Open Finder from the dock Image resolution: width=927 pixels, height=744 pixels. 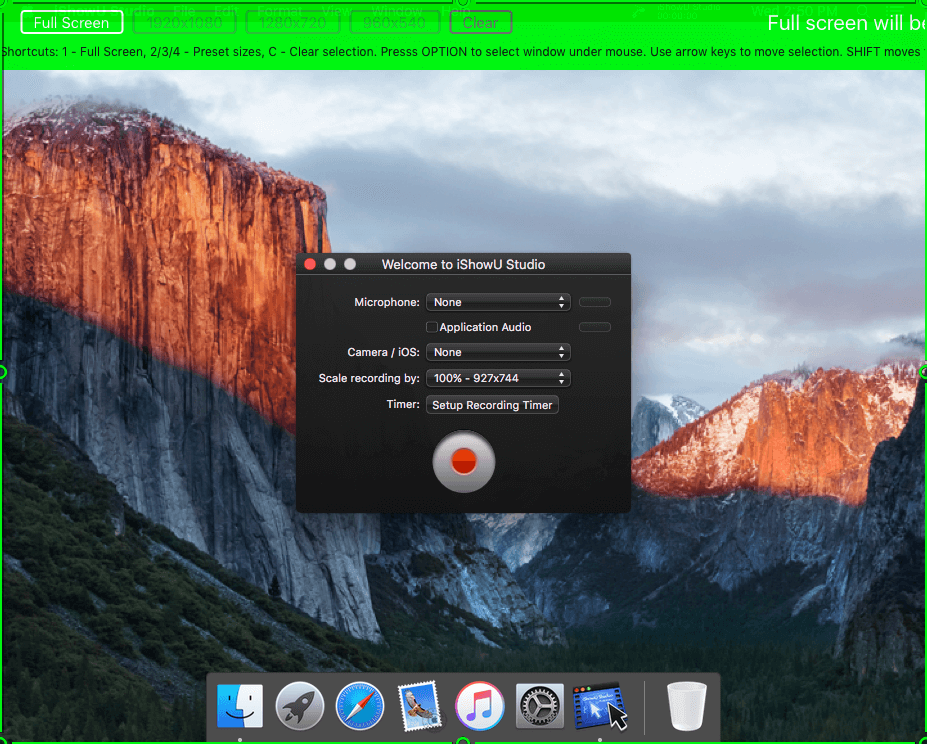click(239, 706)
